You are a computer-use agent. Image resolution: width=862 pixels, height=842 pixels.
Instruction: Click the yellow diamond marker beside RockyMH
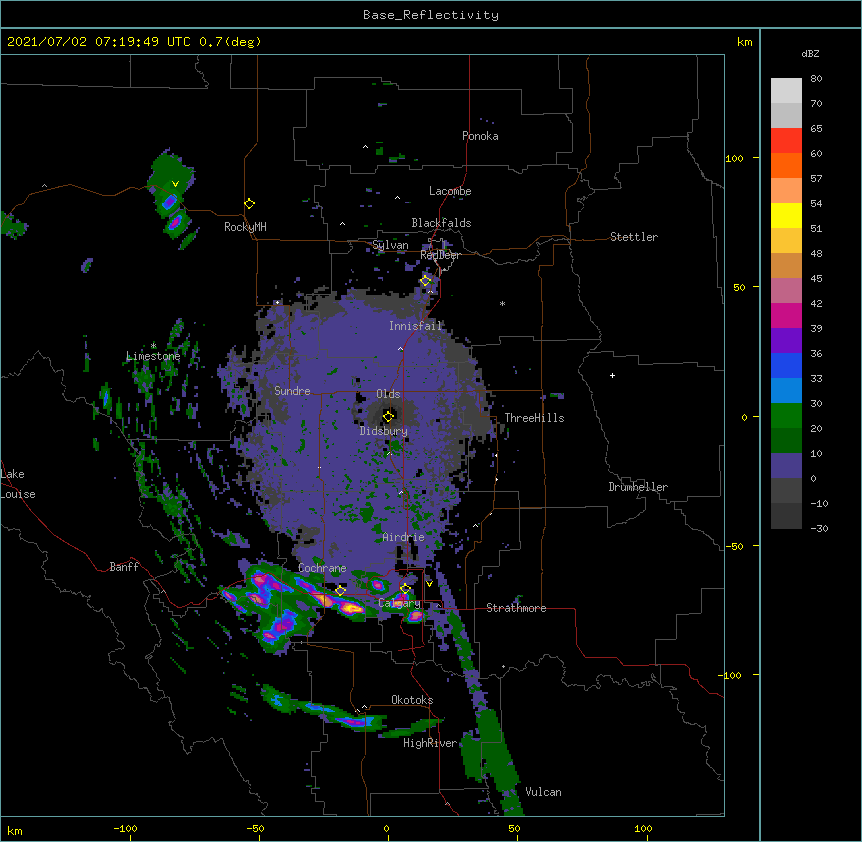click(x=250, y=204)
